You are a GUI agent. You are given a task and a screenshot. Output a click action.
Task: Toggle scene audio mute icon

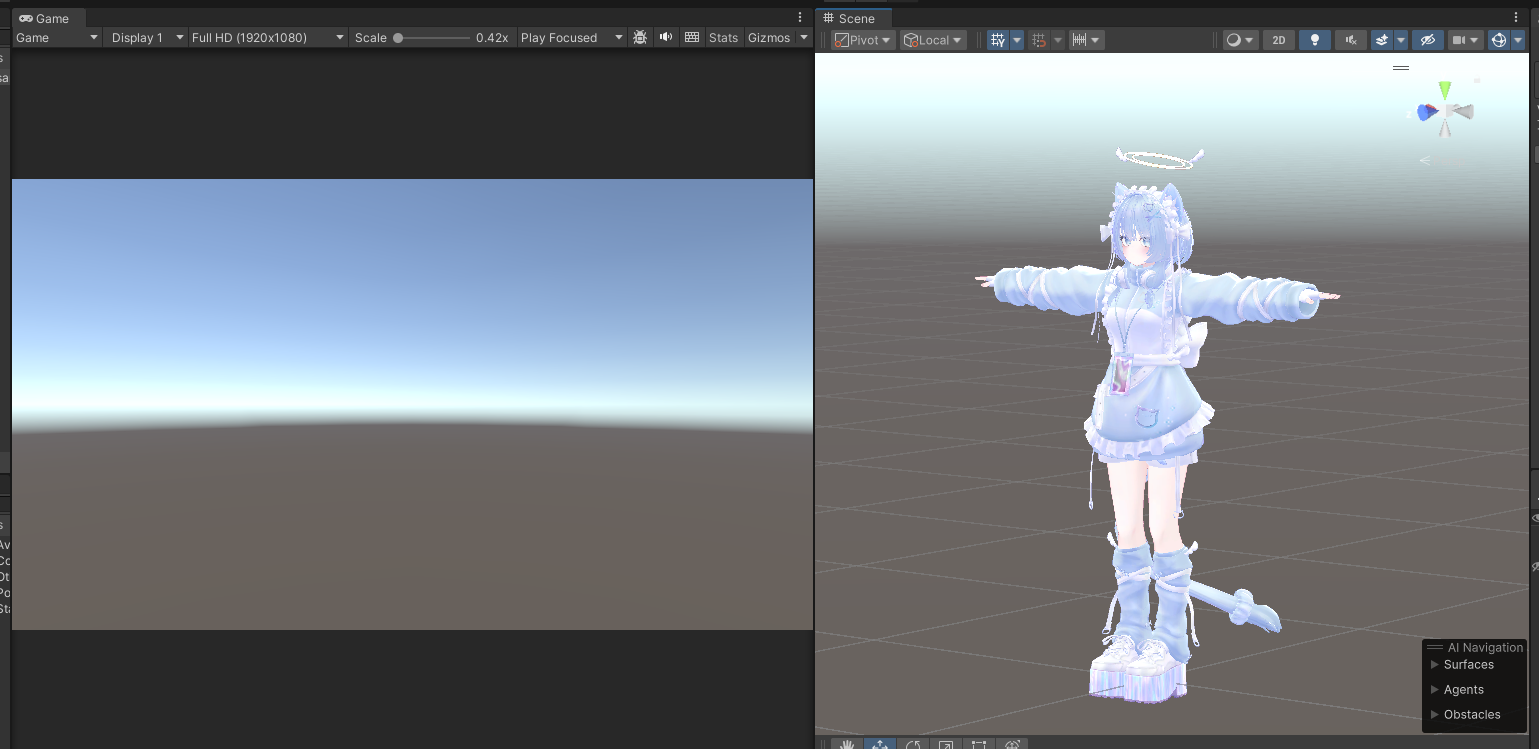tap(1351, 40)
